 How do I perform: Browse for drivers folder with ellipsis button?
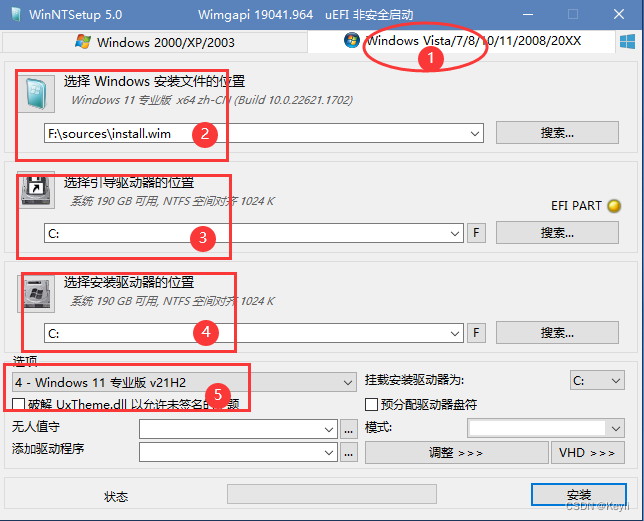click(x=348, y=452)
